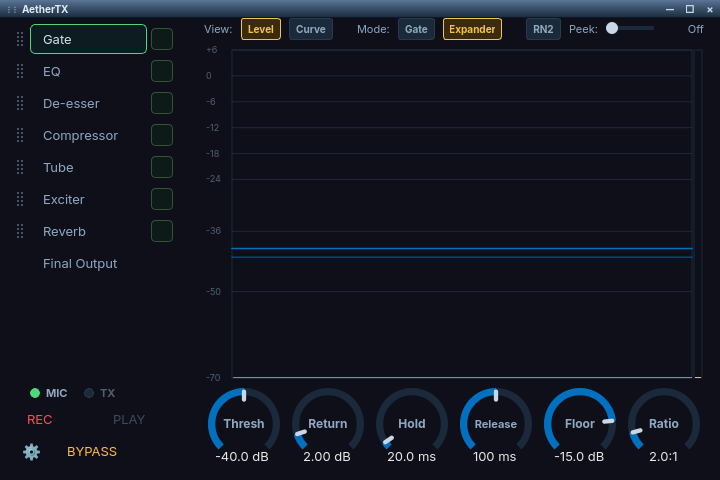Click the drag handle beside Exciter
720x480 pixels.
pyautogui.click(x=20, y=199)
